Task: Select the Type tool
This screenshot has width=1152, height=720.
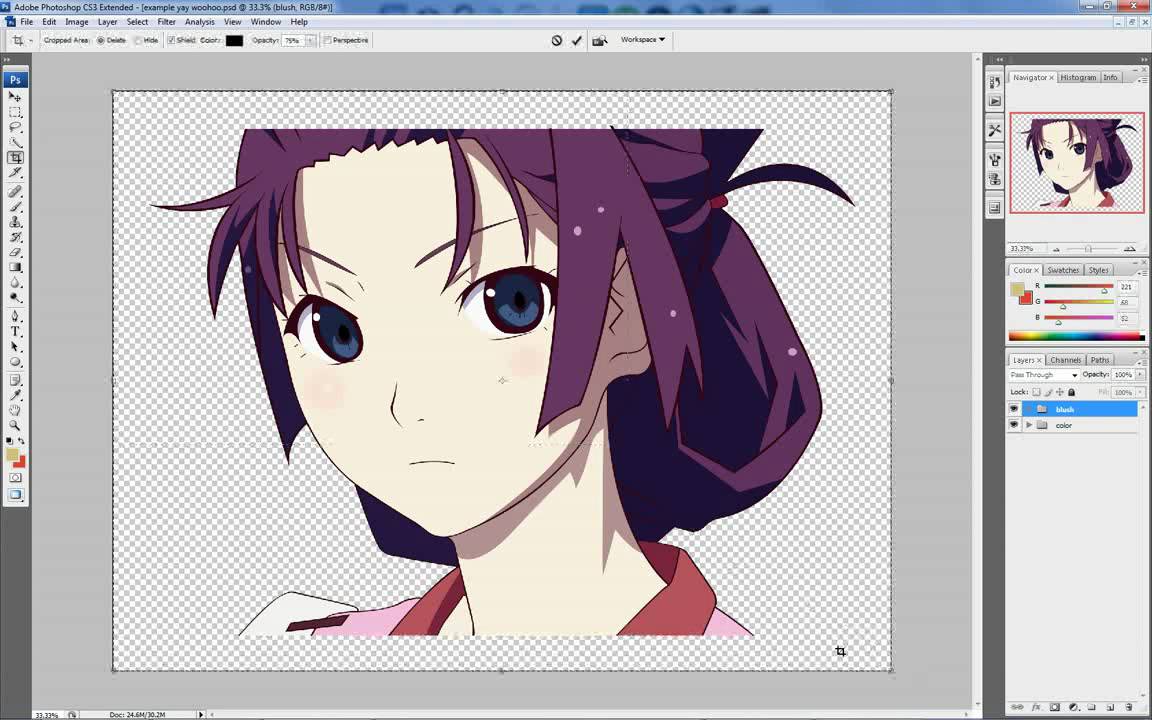Action: pyautogui.click(x=15, y=332)
